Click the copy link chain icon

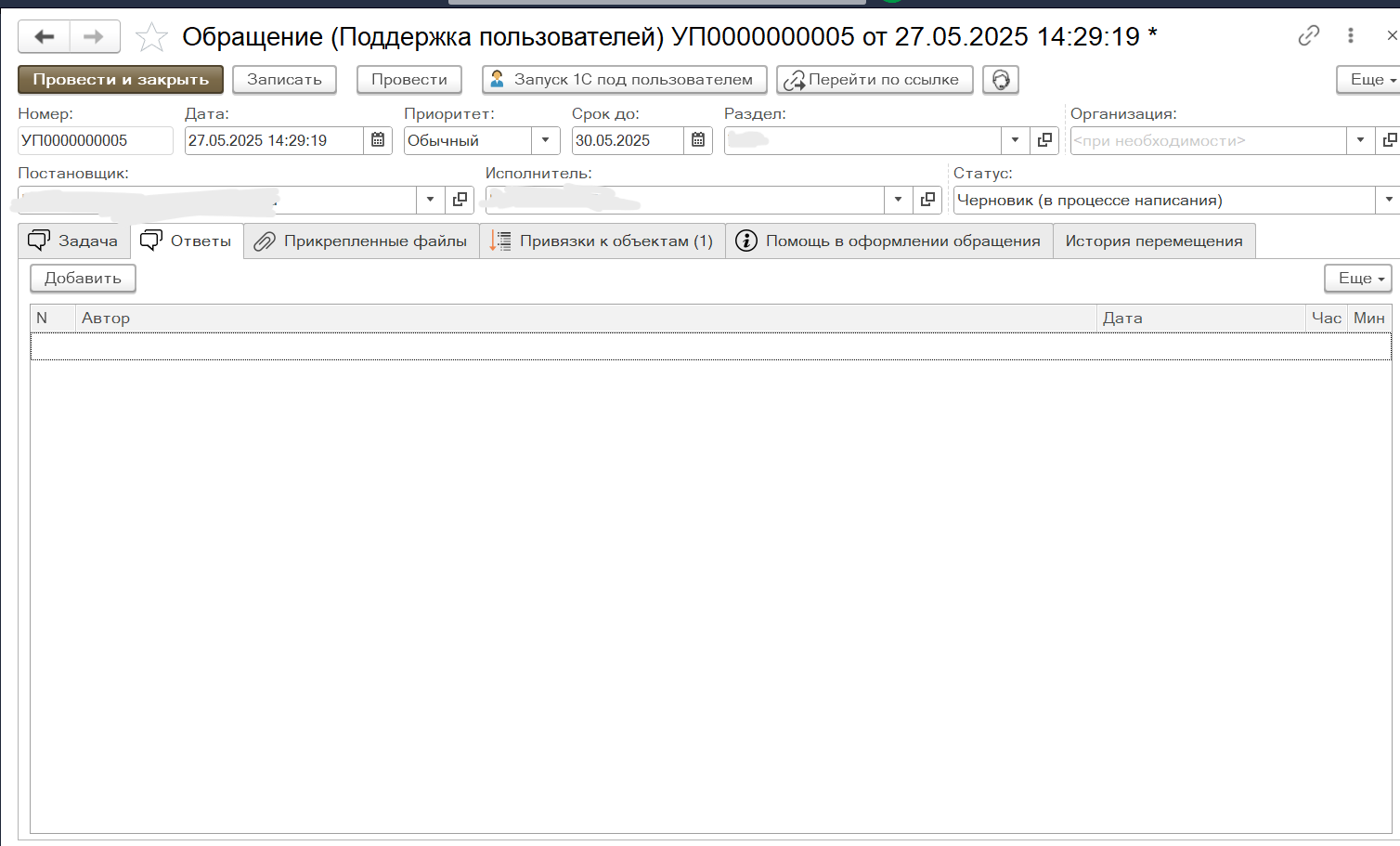(x=1308, y=36)
